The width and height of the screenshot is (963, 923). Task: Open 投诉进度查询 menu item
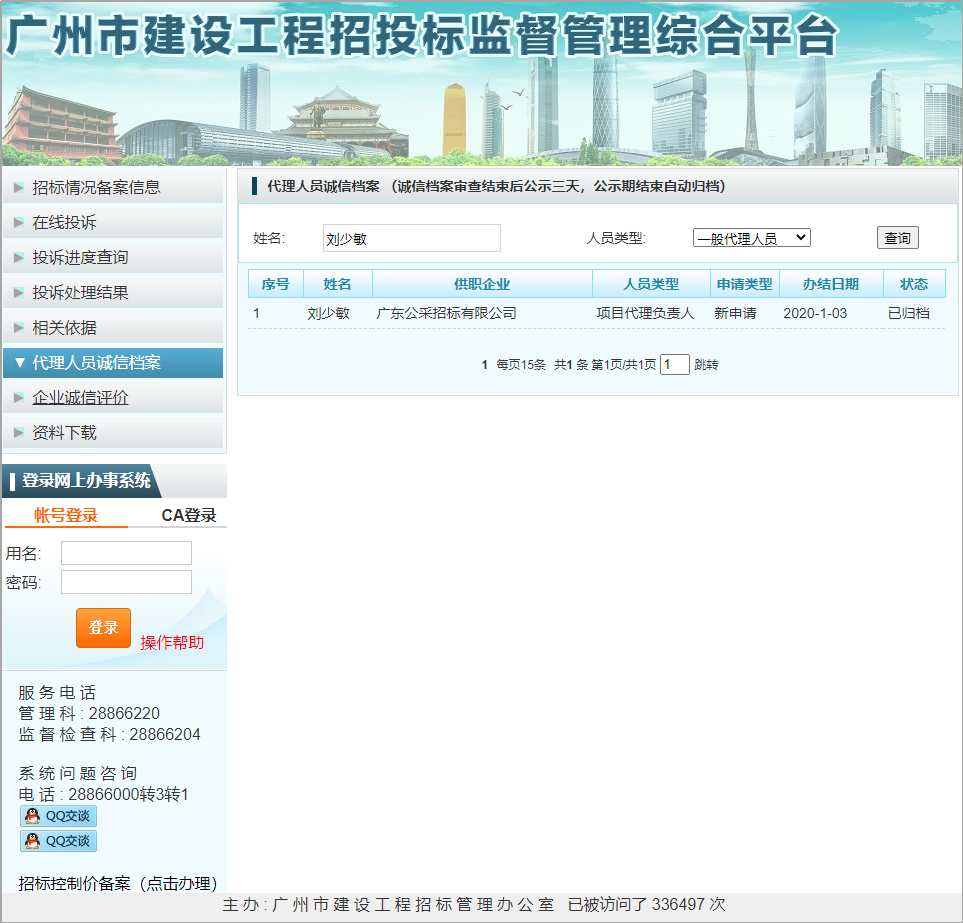tap(80, 258)
